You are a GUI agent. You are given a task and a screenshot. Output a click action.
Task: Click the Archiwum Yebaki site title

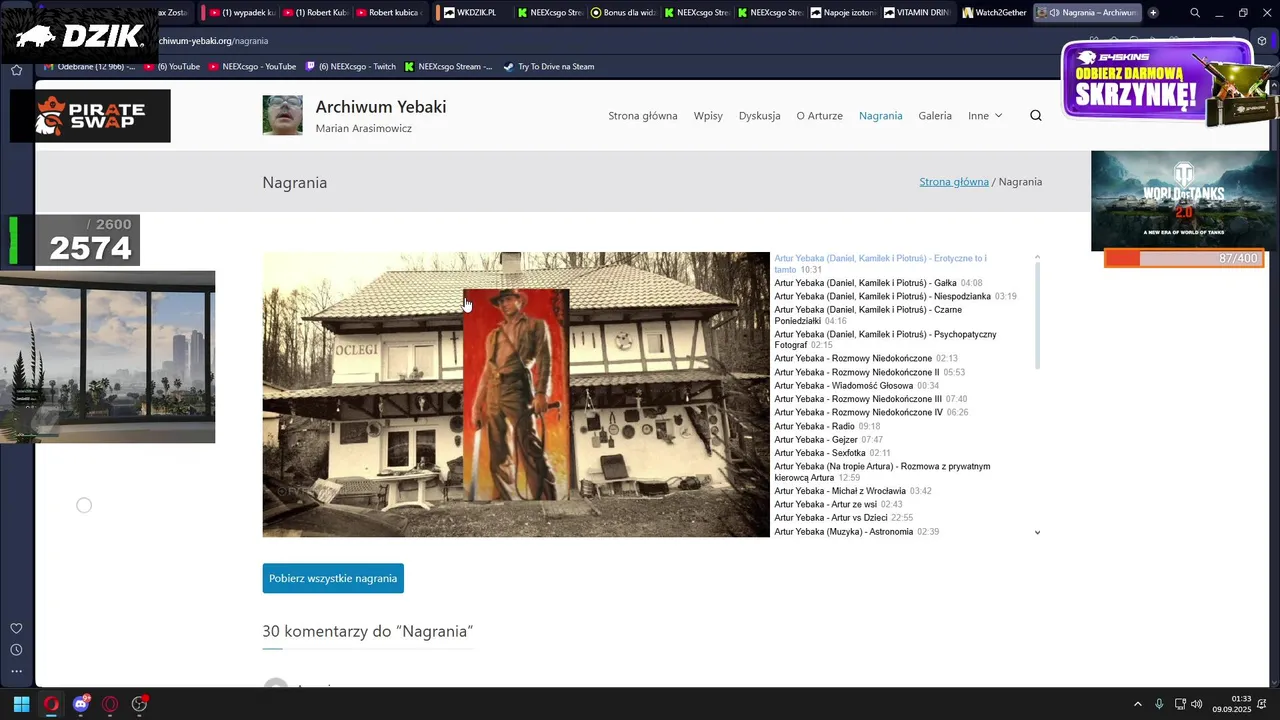click(x=381, y=106)
